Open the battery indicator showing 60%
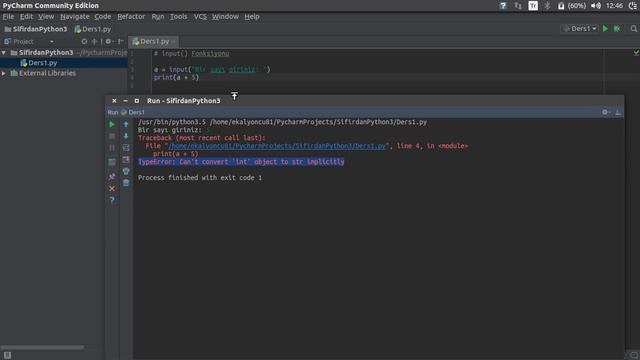This screenshot has width=640, height=360. [572, 6]
